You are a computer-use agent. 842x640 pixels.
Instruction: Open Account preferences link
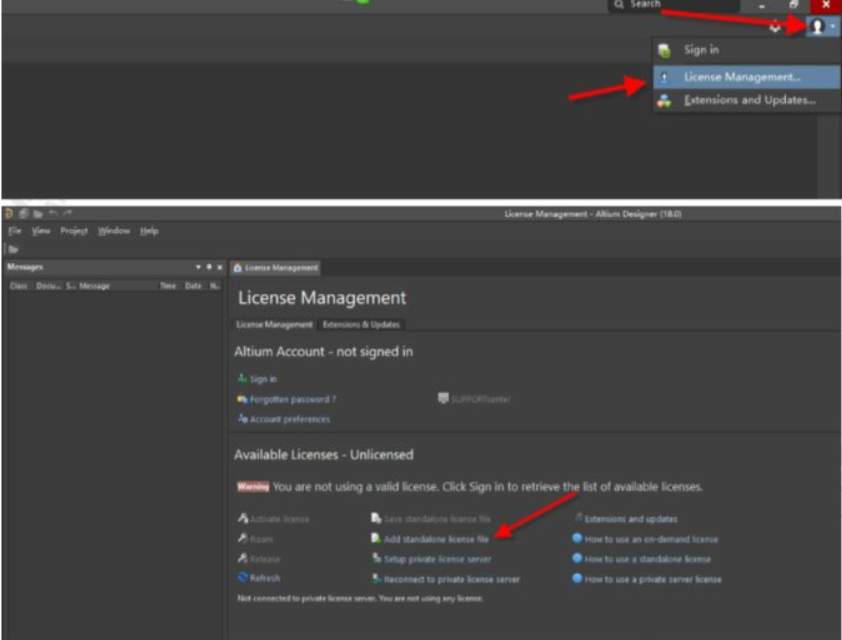click(290, 419)
